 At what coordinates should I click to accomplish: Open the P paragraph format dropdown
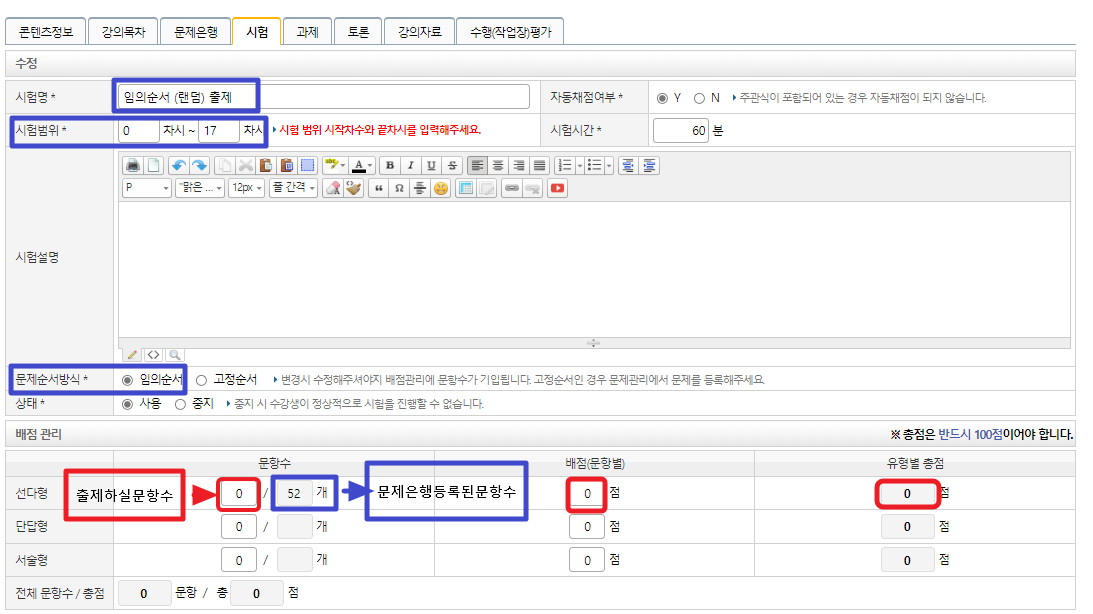click(146, 188)
